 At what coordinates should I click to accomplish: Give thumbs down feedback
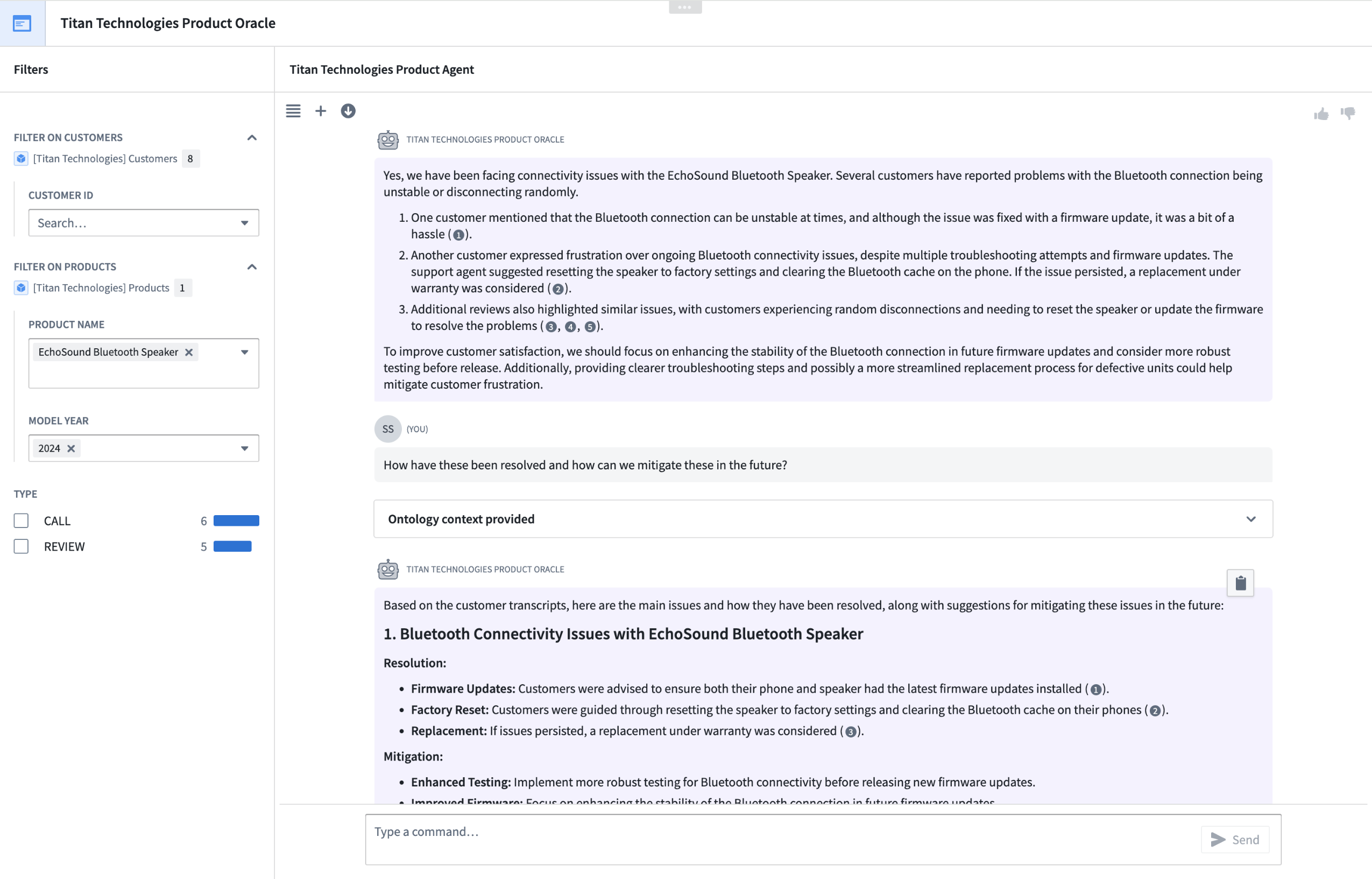coord(1348,114)
